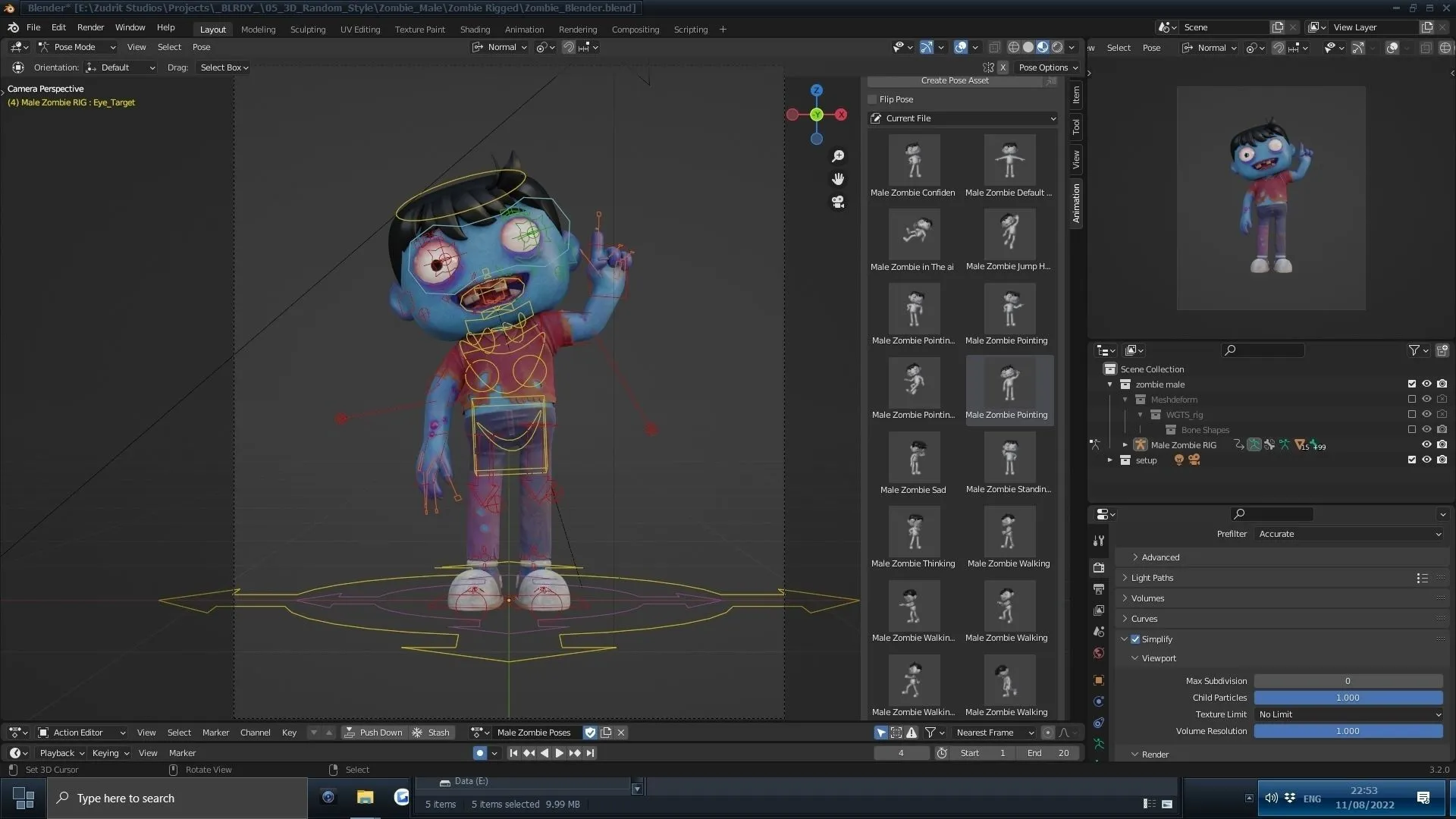Enable the Flip Pose checkbox
This screenshot has height=819, width=1456.
pyautogui.click(x=871, y=99)
